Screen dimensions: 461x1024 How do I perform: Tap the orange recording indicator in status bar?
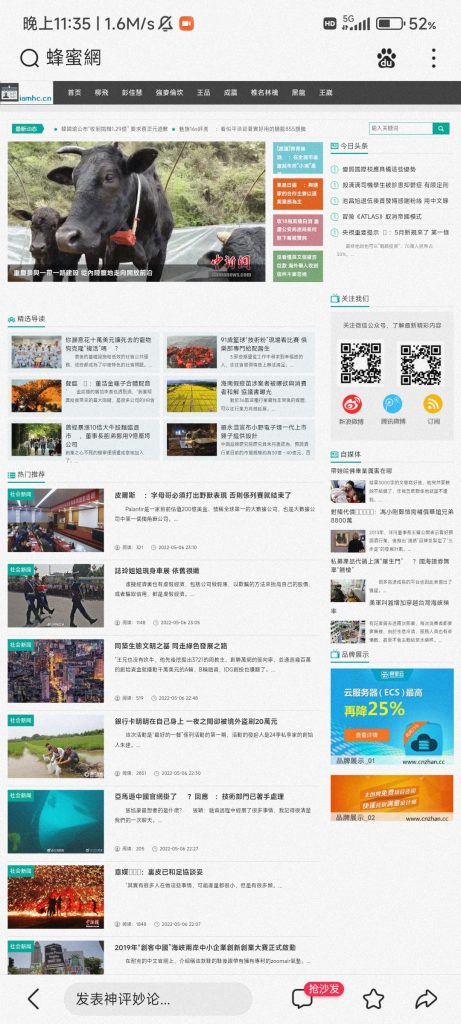(187, 24)
